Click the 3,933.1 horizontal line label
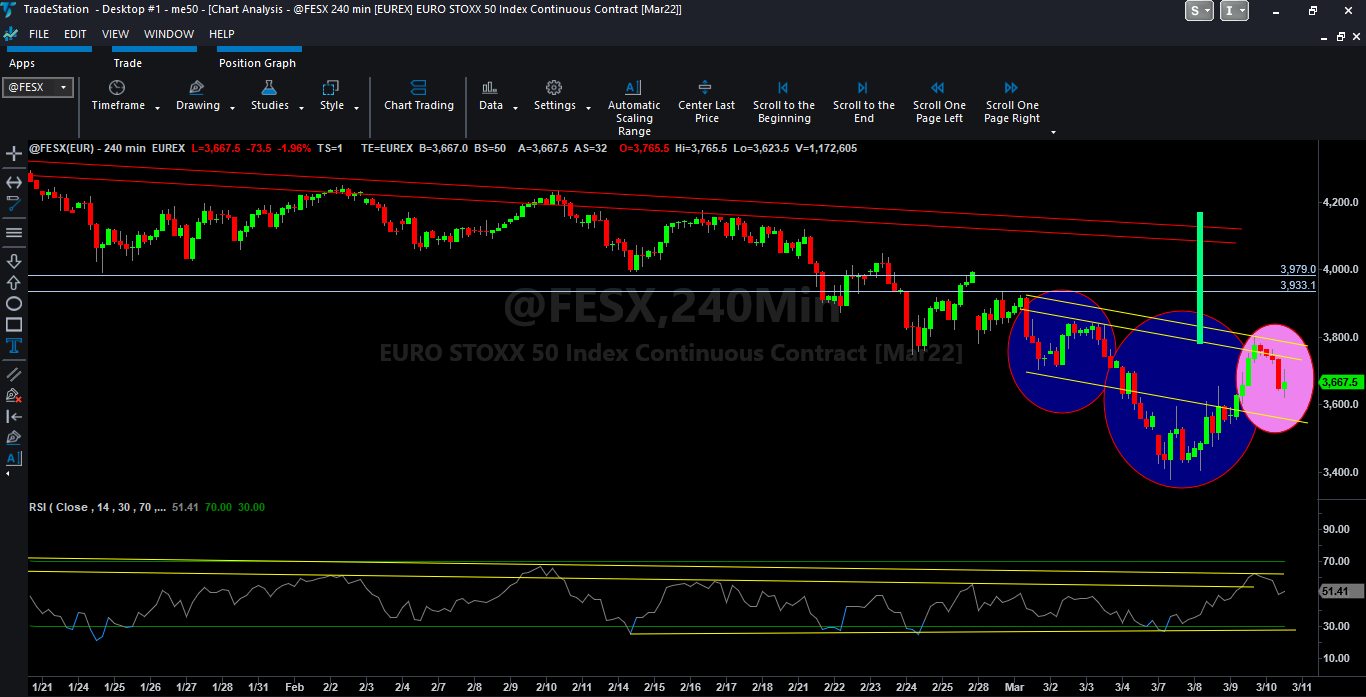The image size is (1366, 697). (1297, 285)
